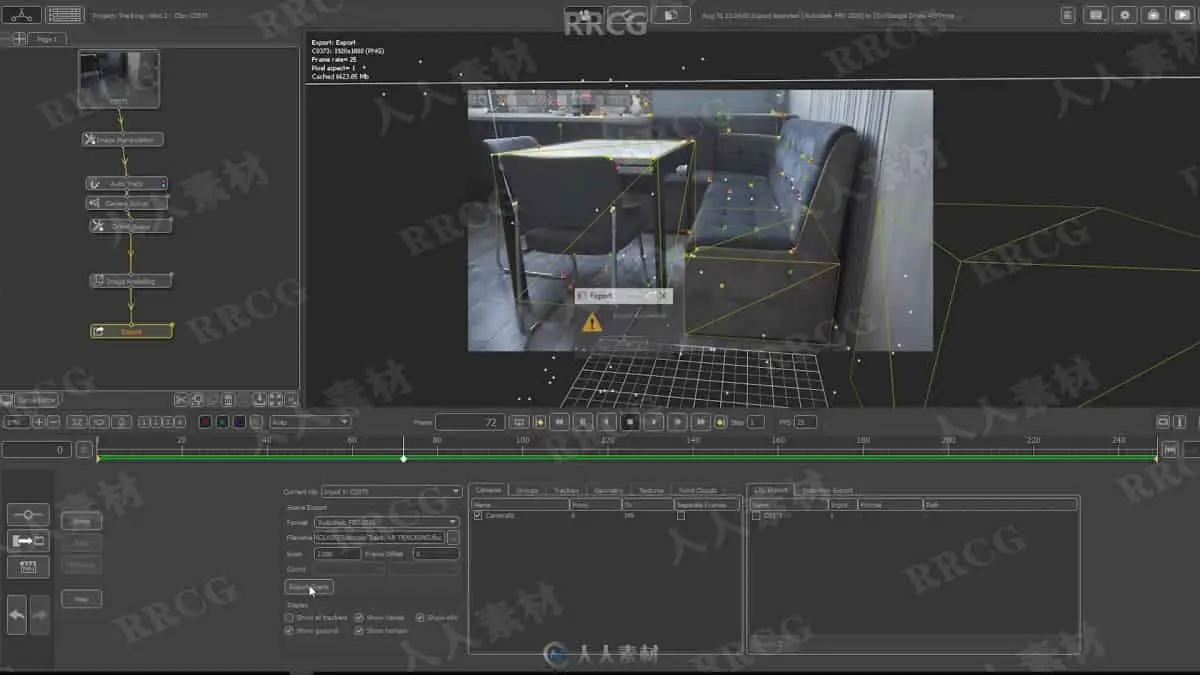Viewport: 1200px width, 675px height.
Task: Toggle the green channel swatch
Action: click(x=222, y=422)
